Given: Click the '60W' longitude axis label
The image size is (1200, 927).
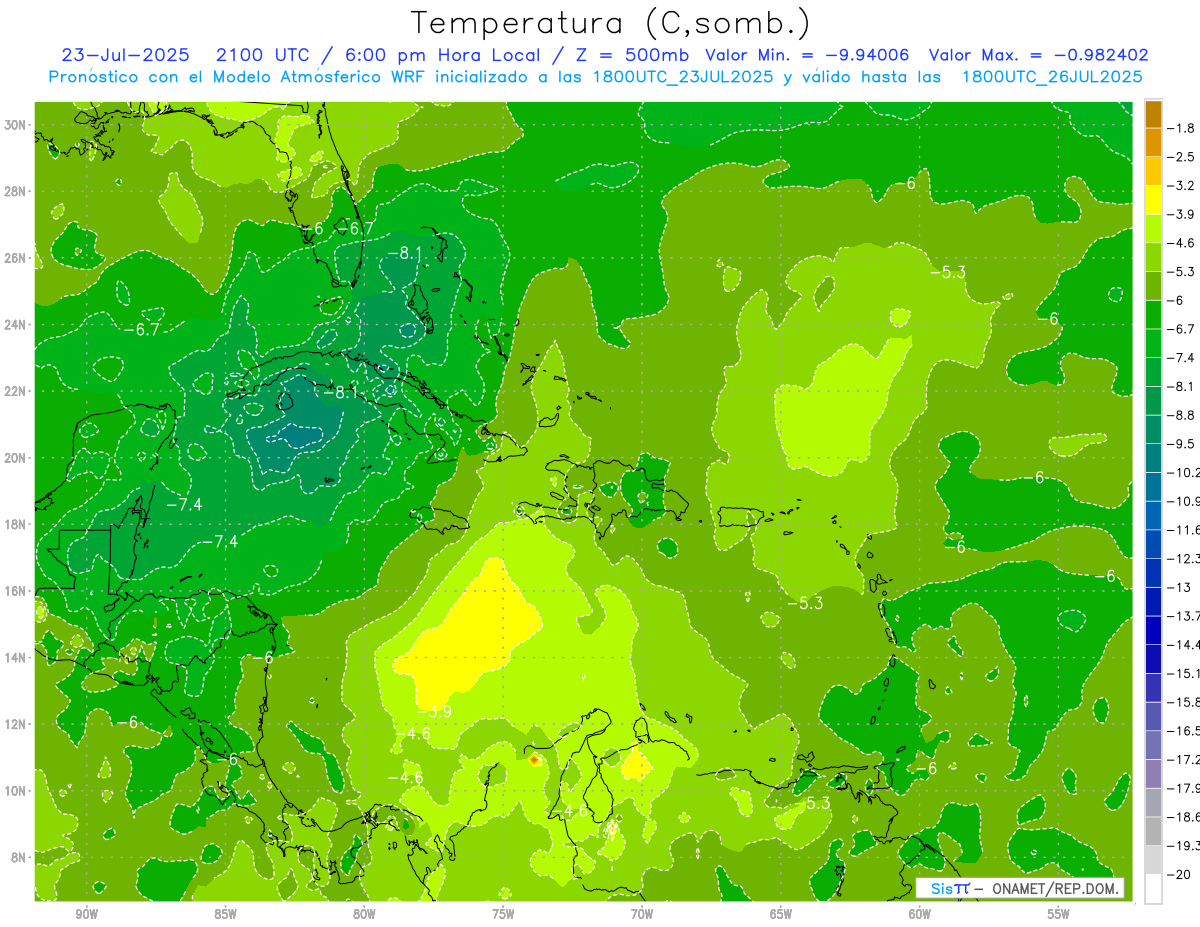Looking at the screenshot, I should [920, 914].
